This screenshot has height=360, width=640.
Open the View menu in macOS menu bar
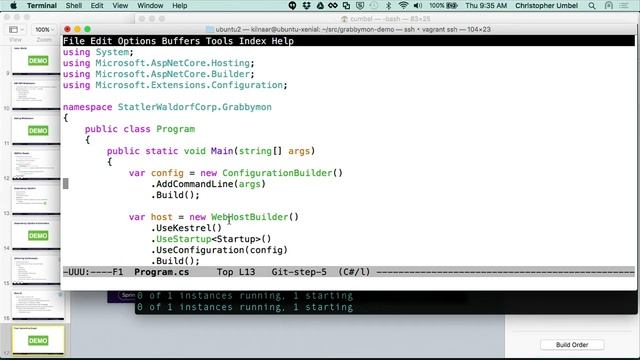coord(120,6)
